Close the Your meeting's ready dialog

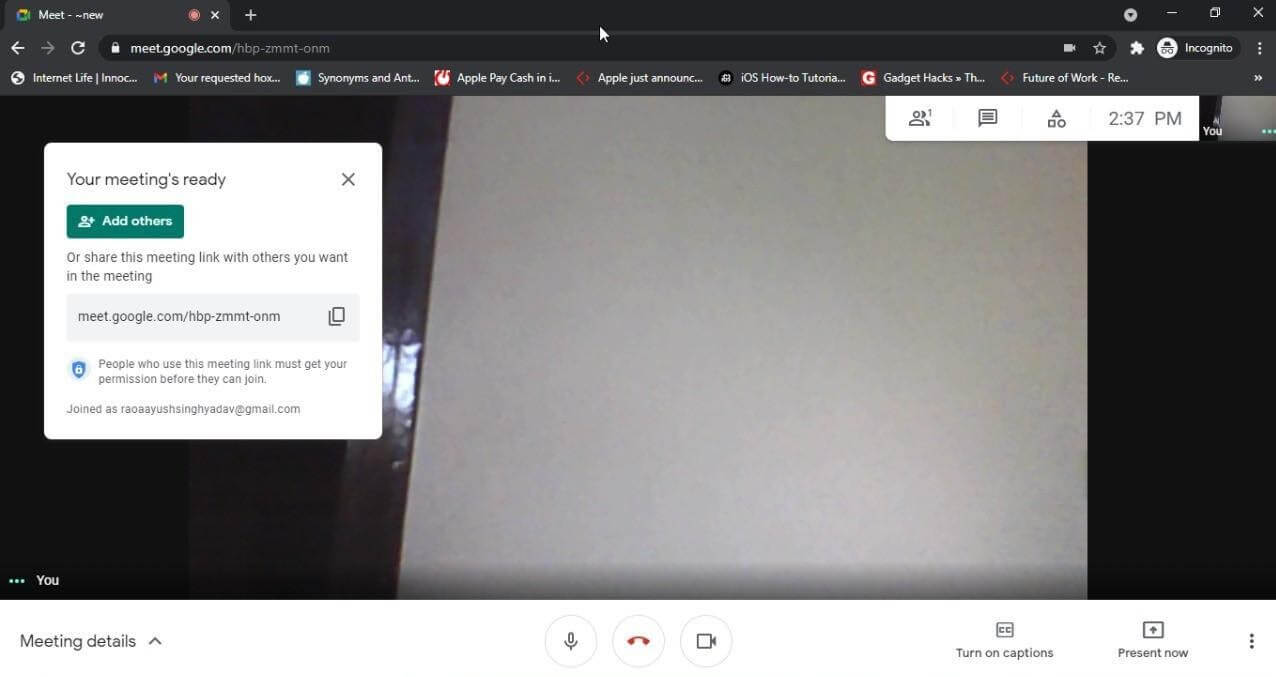(348, 179)
